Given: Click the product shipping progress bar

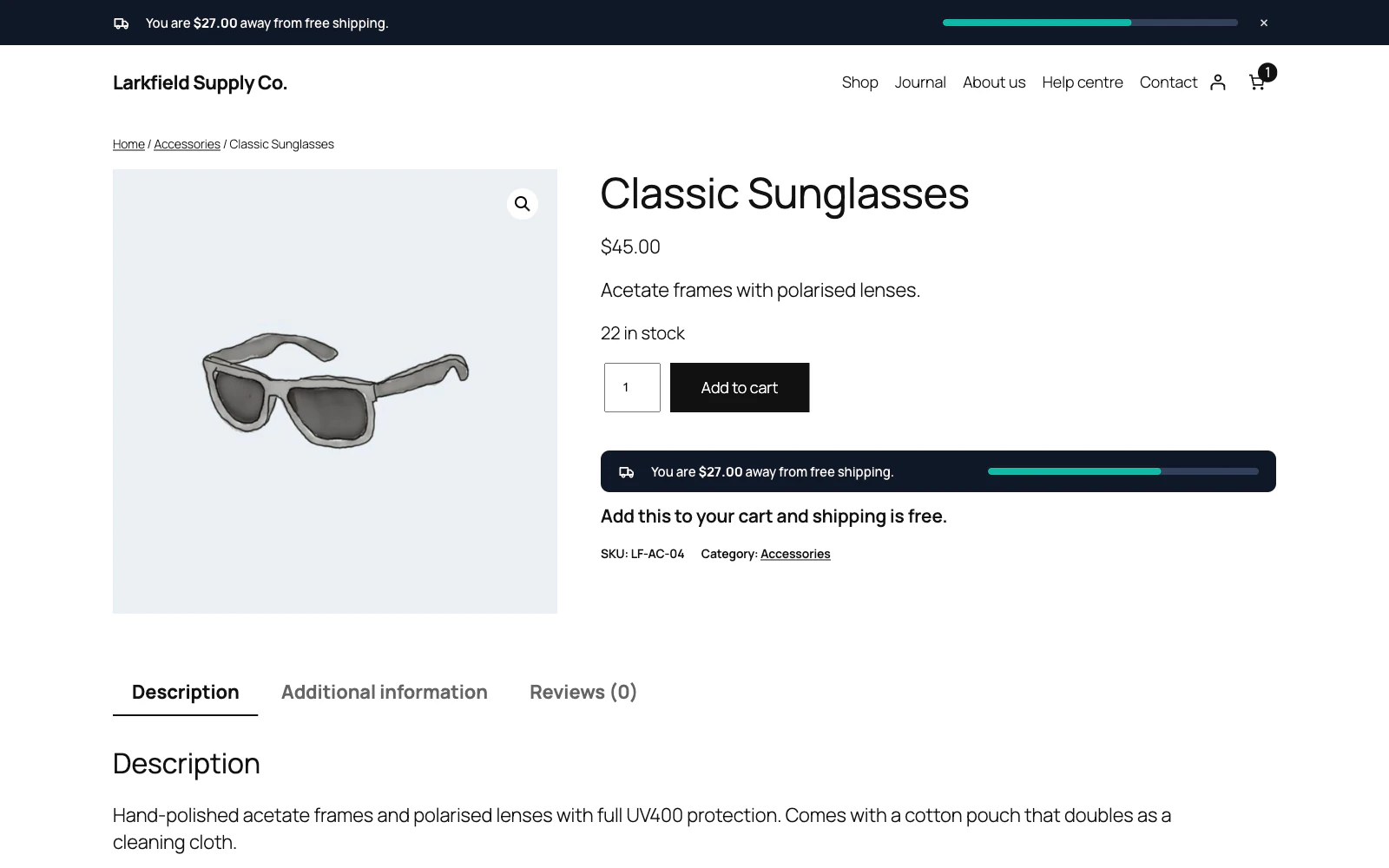Looking at the screenshot, I should coord(1123,471).
